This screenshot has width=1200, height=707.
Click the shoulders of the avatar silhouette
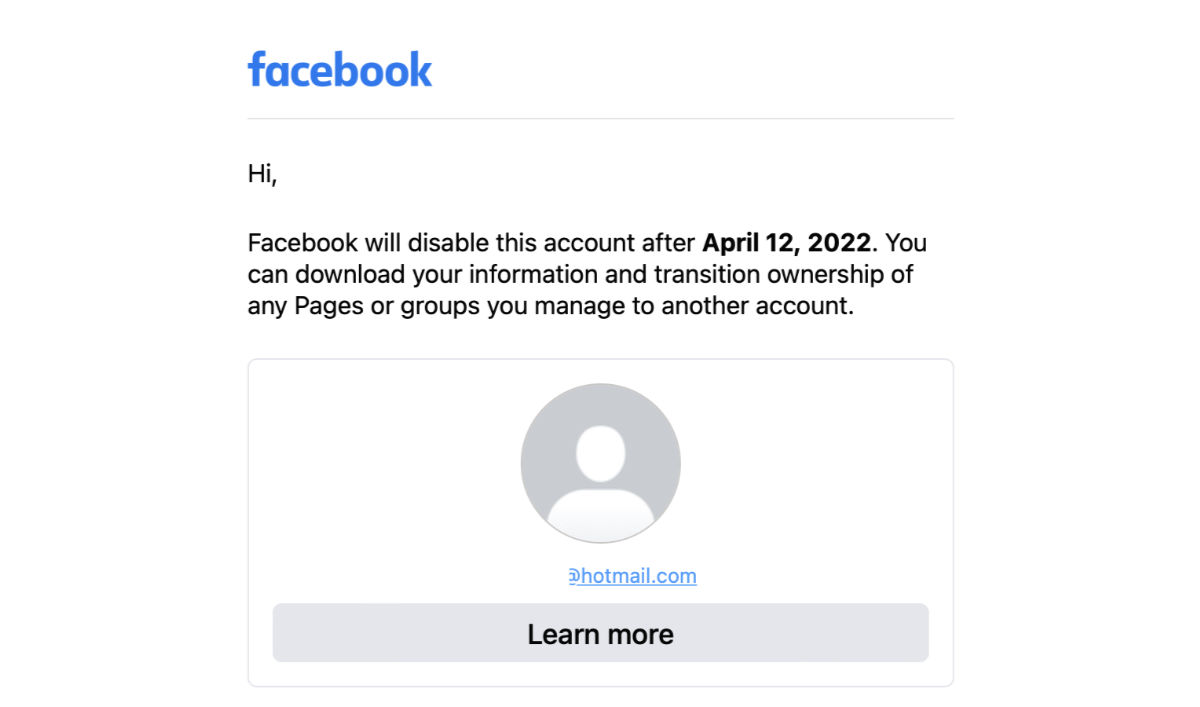pos(600,514)
